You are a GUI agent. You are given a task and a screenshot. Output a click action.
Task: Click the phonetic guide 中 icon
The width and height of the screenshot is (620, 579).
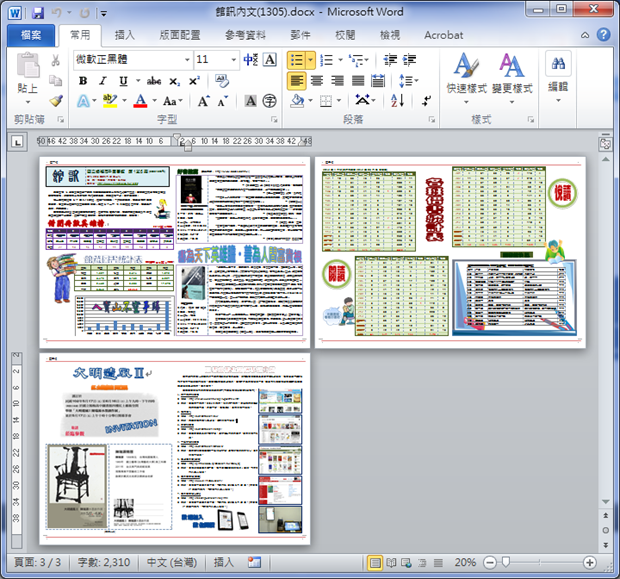[x=251, y=60]
